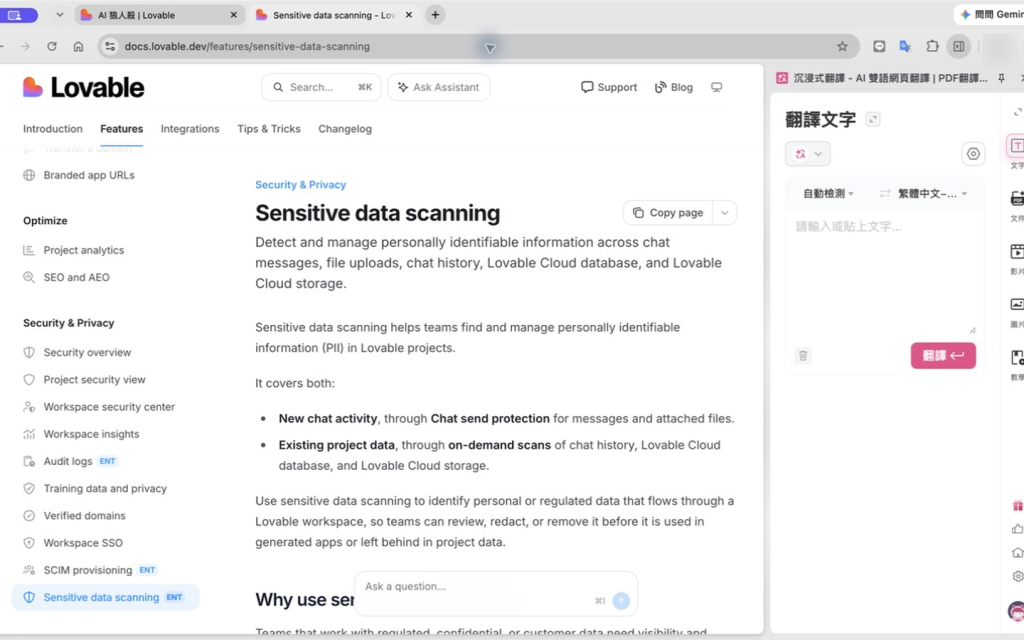Swap source and target languages
Image resolution: width=1024 pixels, height=640 pixels.
pyautogui.click(x=885, y=193)
